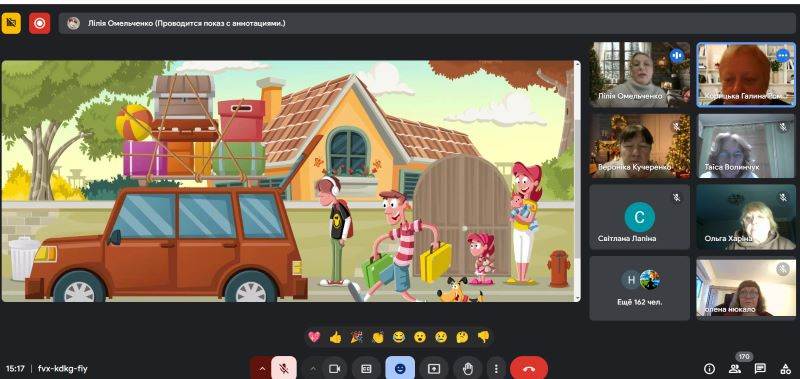Open meeting details info panel
The image size is (800, 379).
point(709,368)
